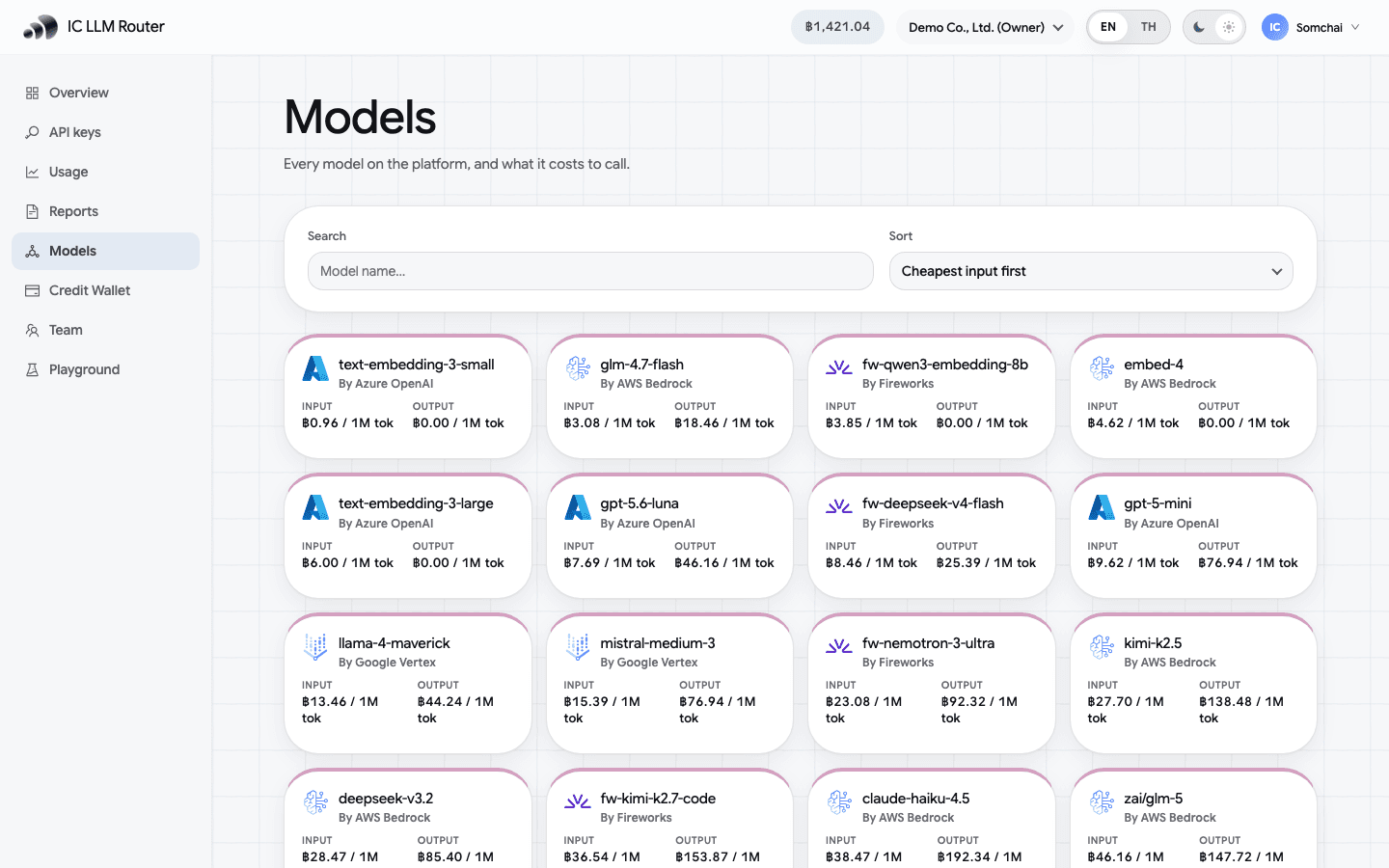Click the Usage chart icon
Screen dimensions: 1389x868
pos(32,172)
